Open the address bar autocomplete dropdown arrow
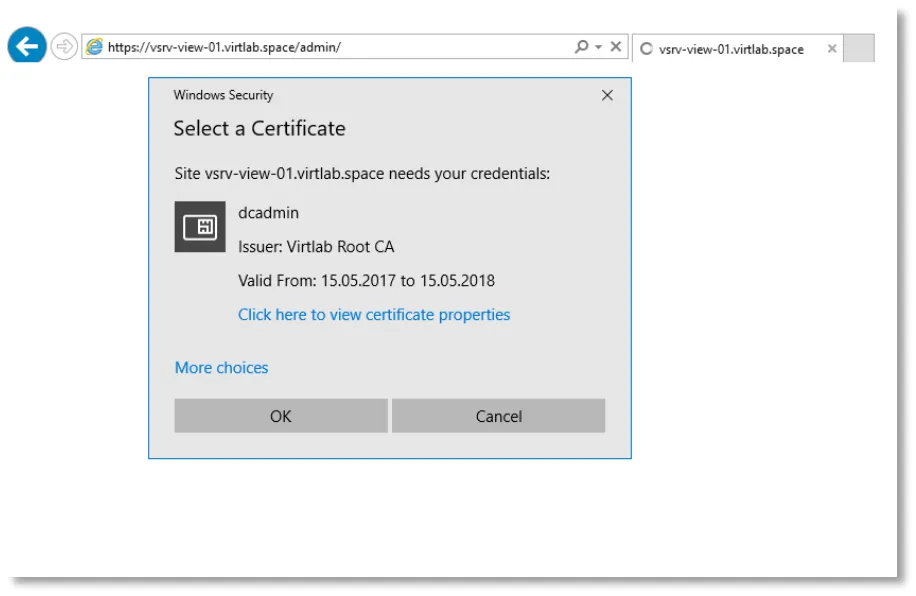Image resolution: width=916 pixels, height=596 pixels. click(x=598, y=47)
